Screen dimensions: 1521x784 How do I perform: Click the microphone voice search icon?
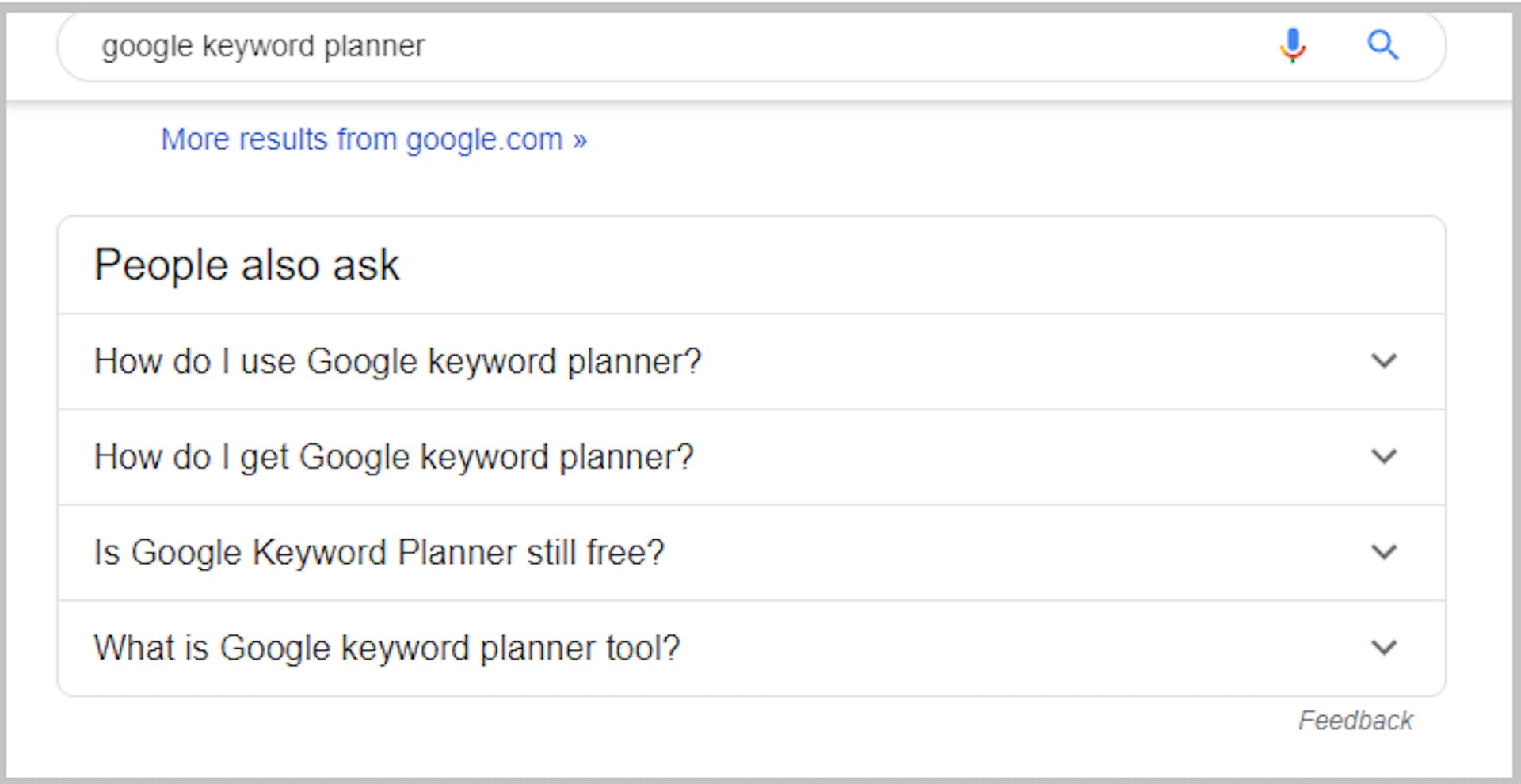coord(1292,45)
